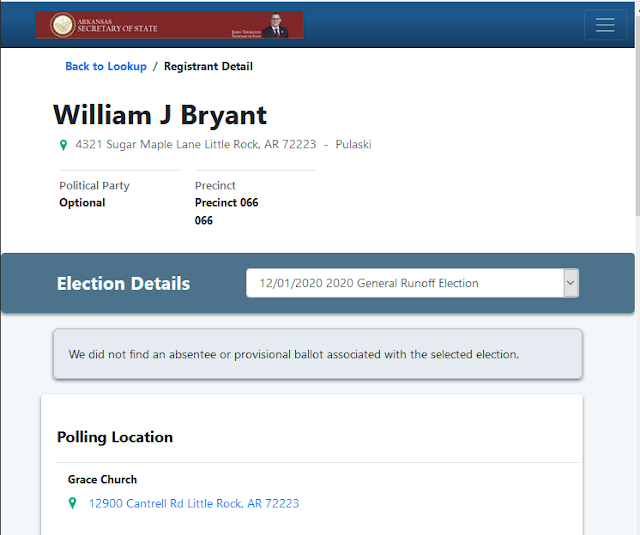Viewport: 640px width, 535px height.
Task: Click the Registrant Detail breadcrumb item
Action: pos(208,66)
